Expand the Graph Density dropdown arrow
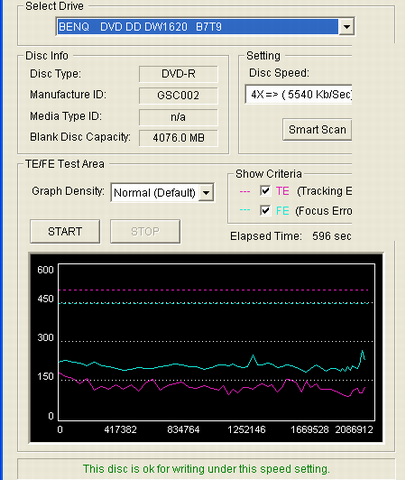The image size is (405, 480). (206, 192)
